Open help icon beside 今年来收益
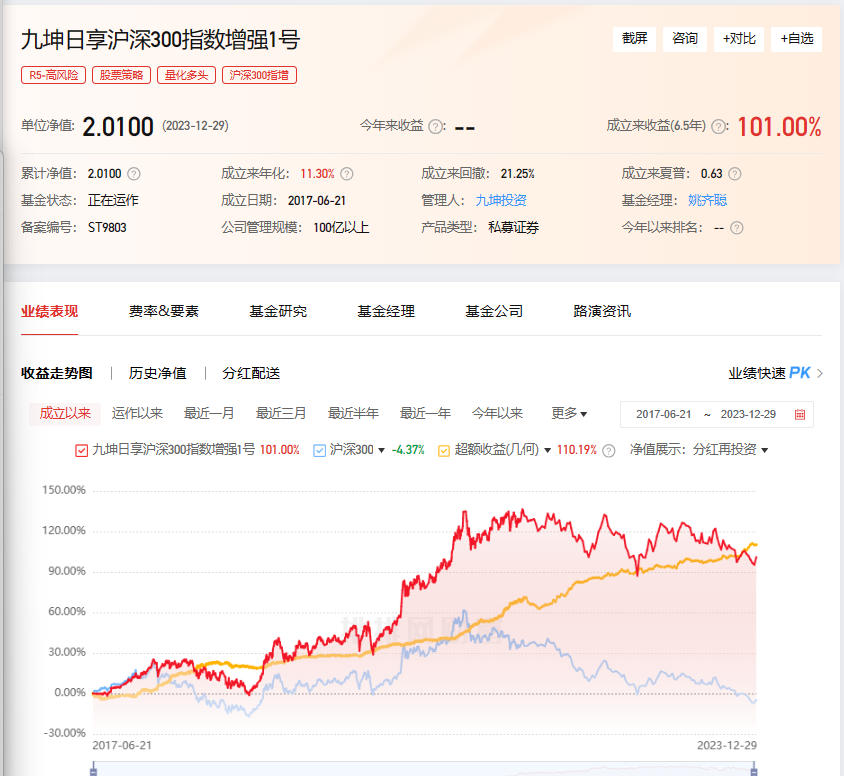Viewport: 844px width, 776px height. coord(436,127)
